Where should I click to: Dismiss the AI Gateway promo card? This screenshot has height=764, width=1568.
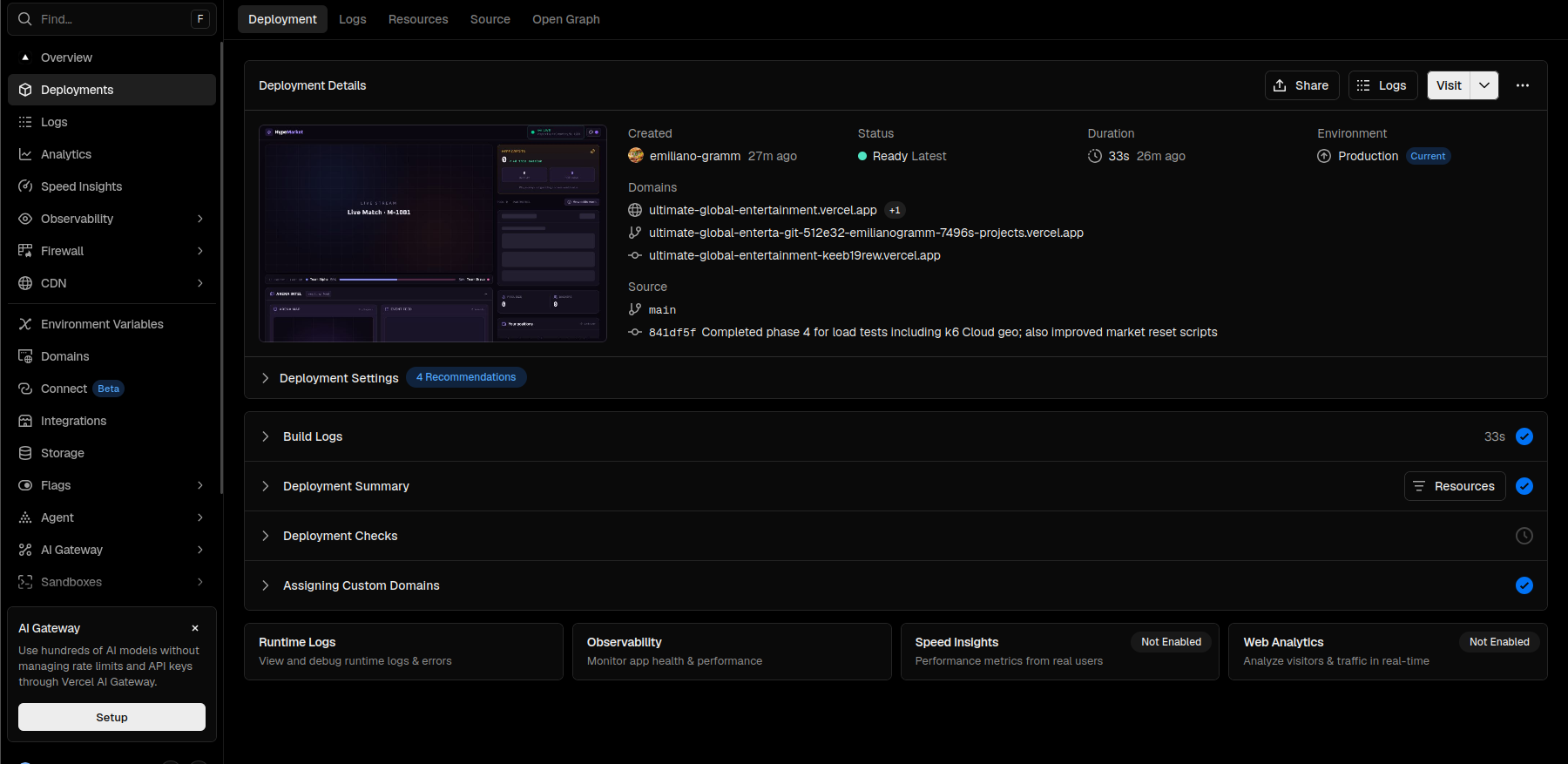pyautogui.click(x=195, y=628)
